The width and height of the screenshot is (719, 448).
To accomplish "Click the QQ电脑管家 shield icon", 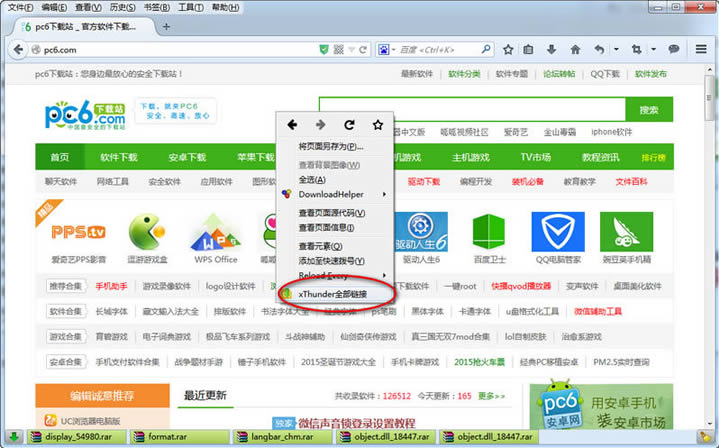I will click(x=558, y=232).
